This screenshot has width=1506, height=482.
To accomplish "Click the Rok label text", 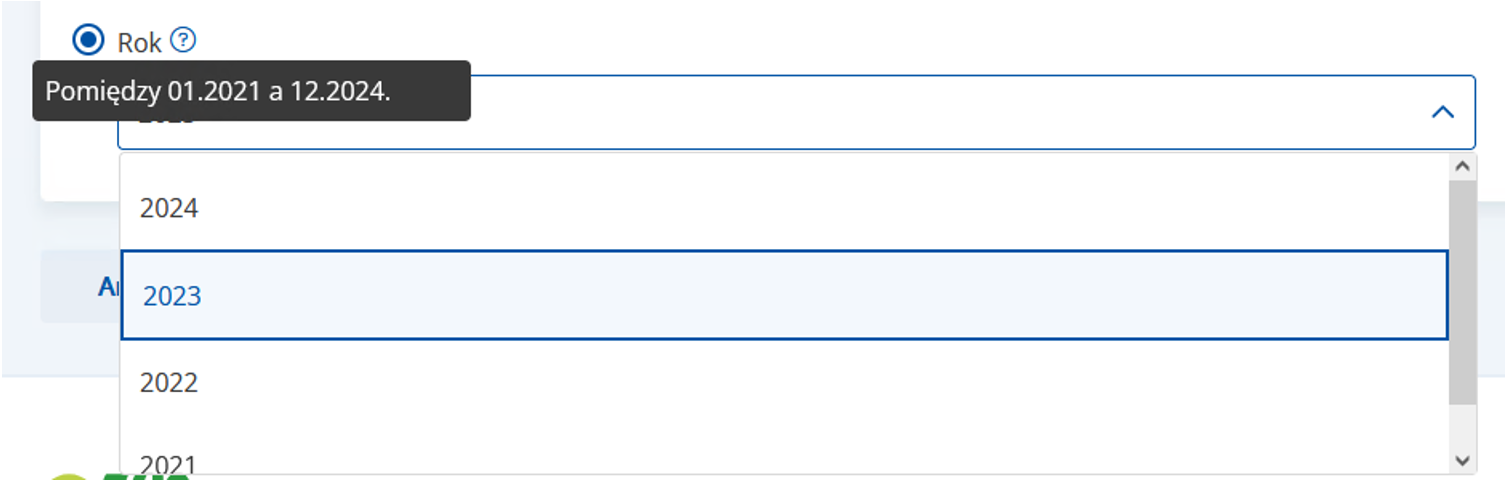I will (139, 42).
